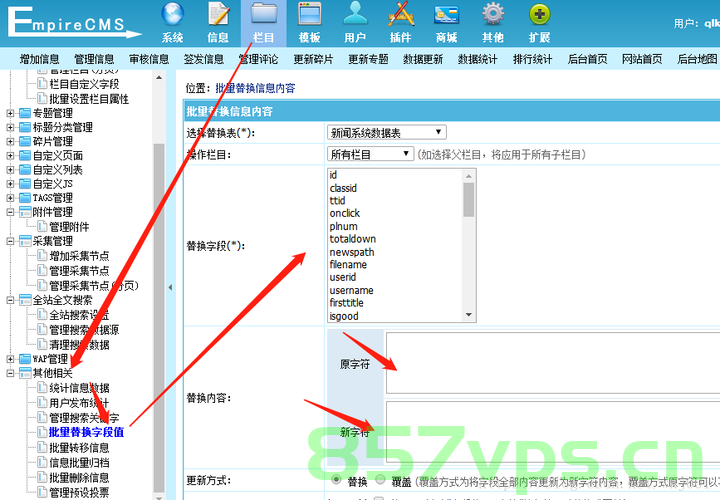Open the 信息 notepad icon
Screen dimensions: 720x500
click(x=218, y=14)
